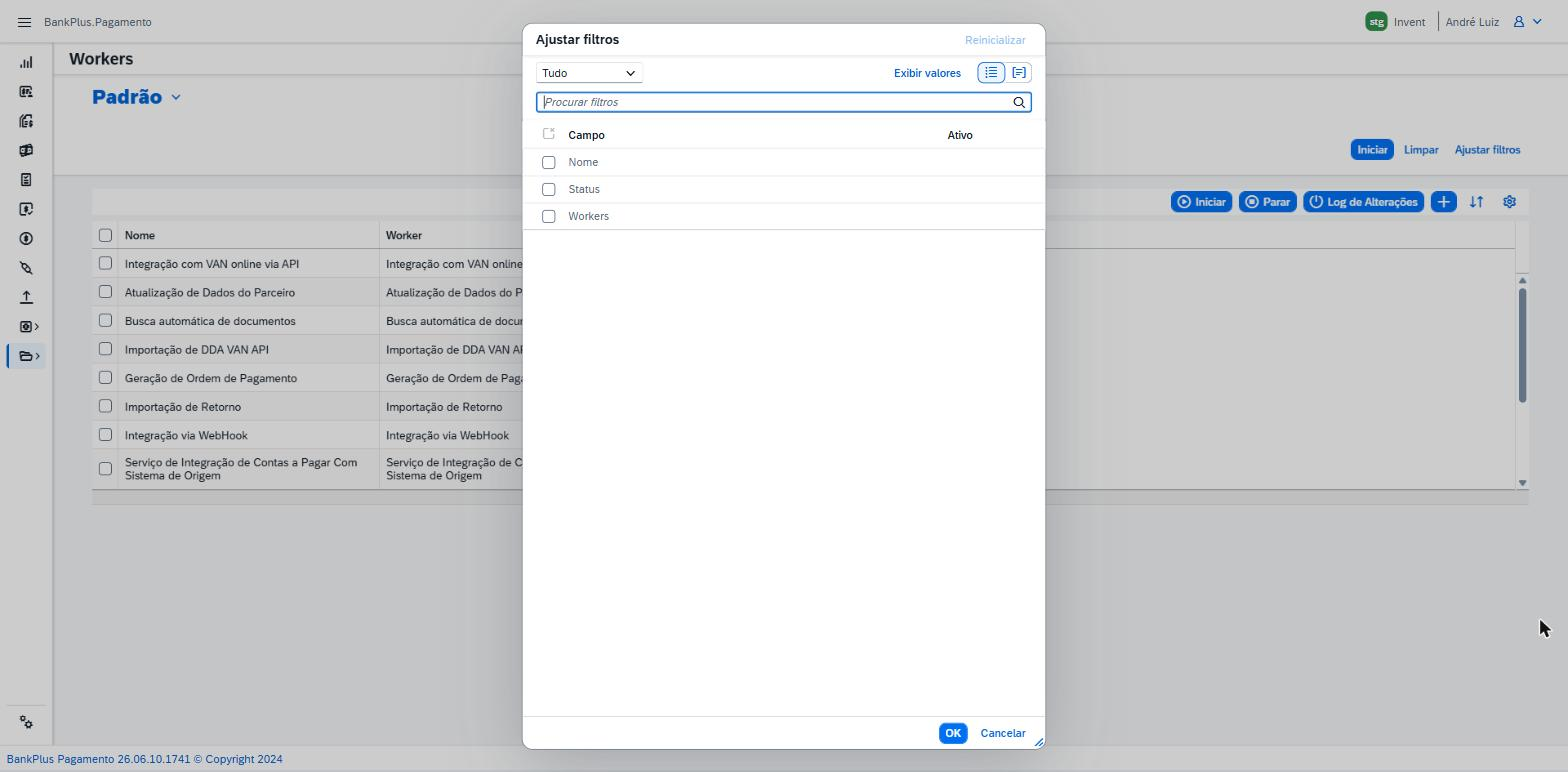Tick the Nome filter checkbox
Image resolution: width=1568 pixels, height=772 pixels.
pyautogui.click(x=548, y=162)
